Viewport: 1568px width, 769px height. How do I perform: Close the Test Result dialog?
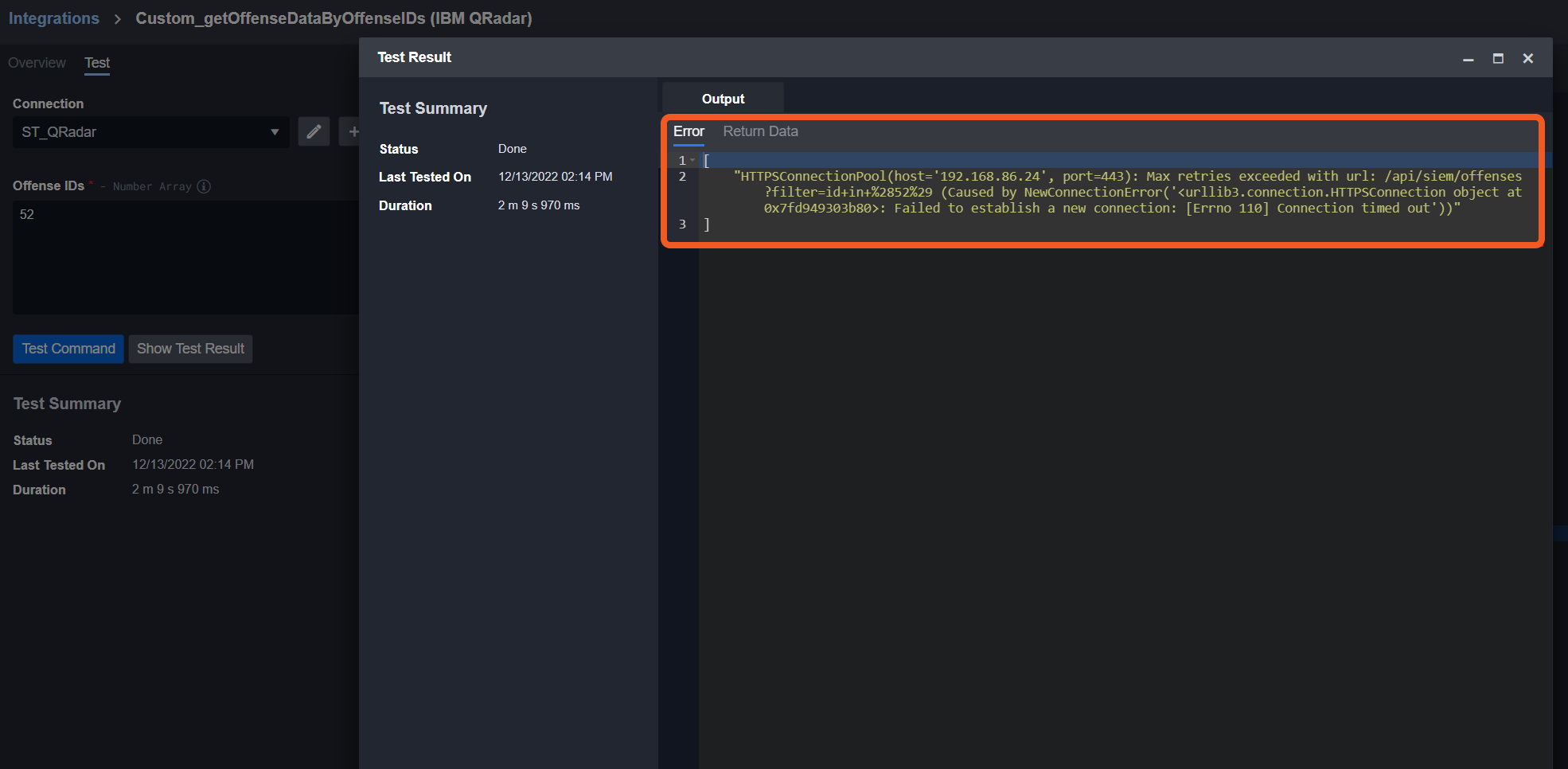1527,59
